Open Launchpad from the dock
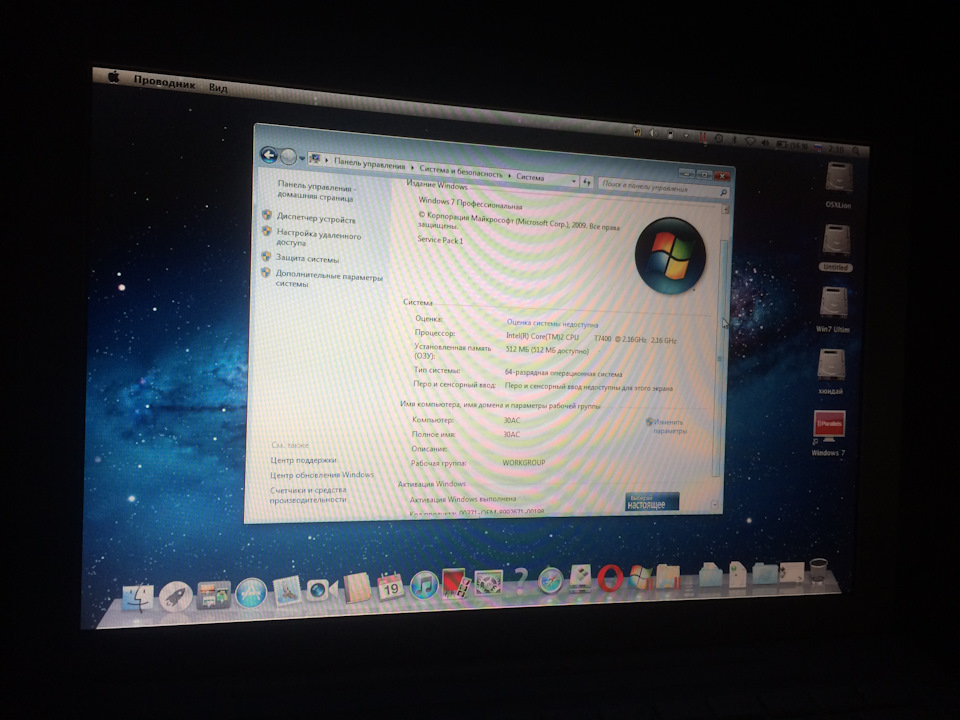Screen dimensions: 960x720 coord(176,596)
